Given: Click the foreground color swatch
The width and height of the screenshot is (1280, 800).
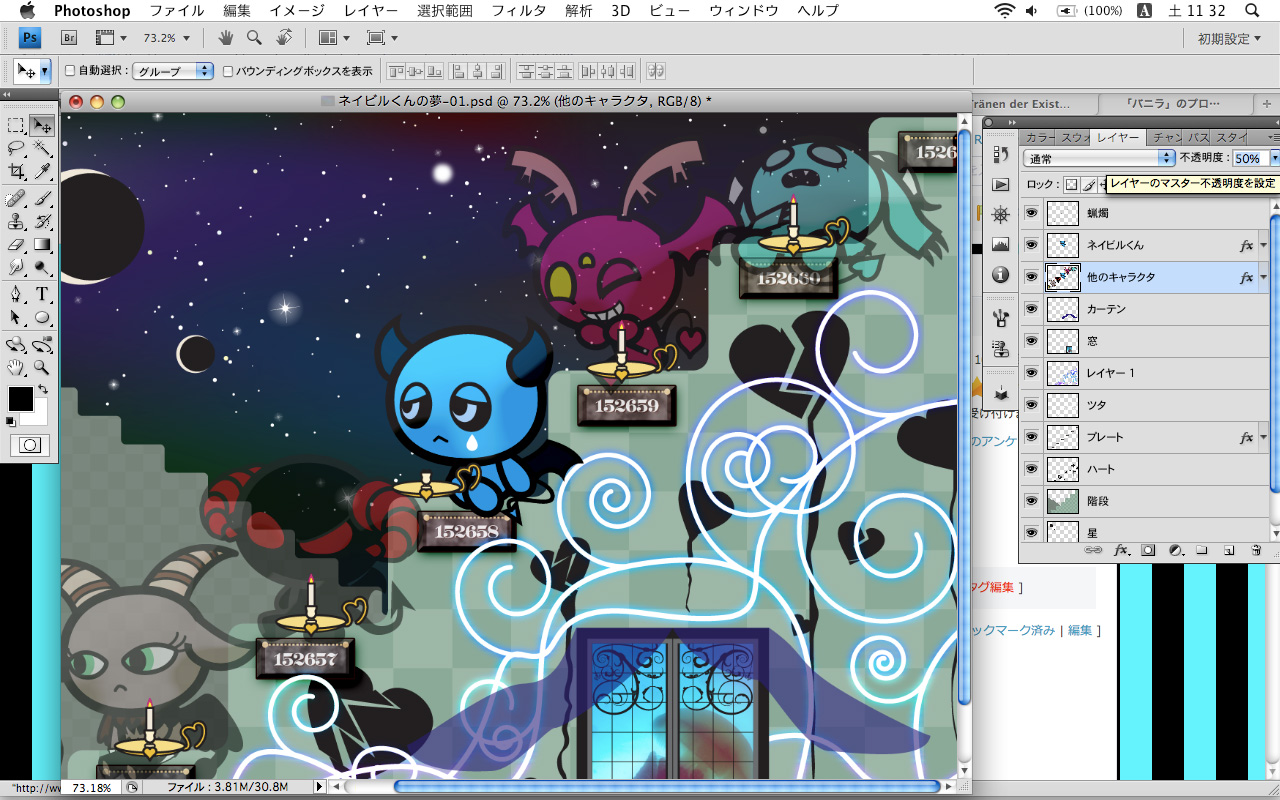Looking at the screenshot, I should pos(20,399).
